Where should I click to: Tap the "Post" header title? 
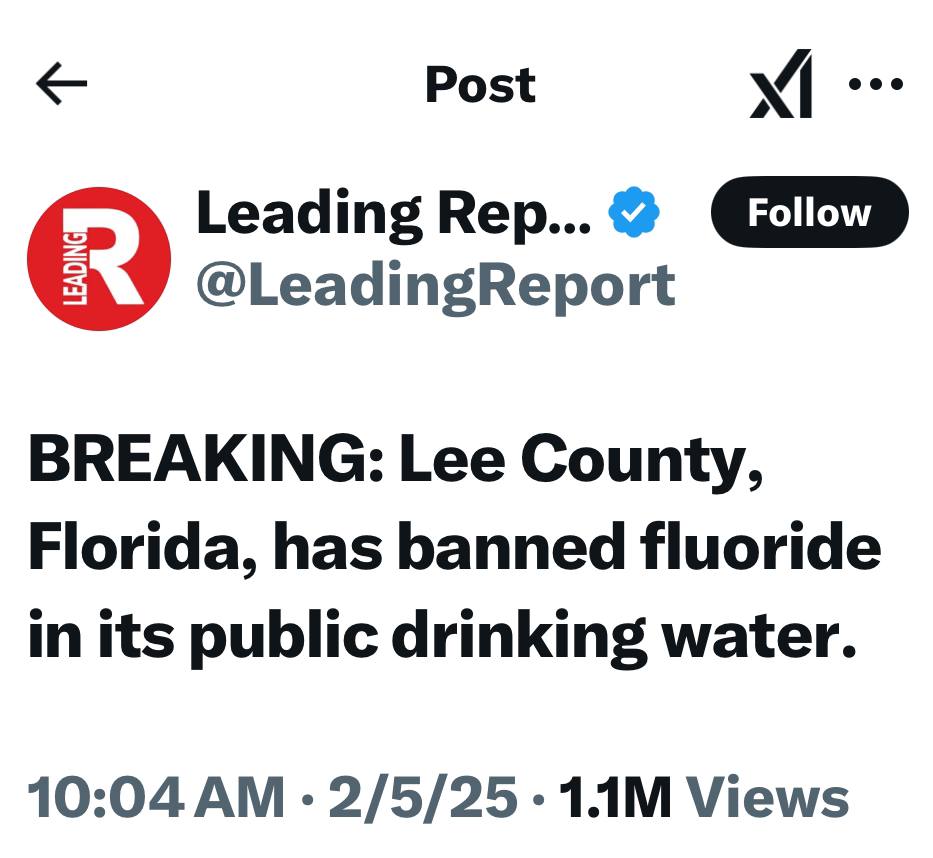[x=480, y=85]
